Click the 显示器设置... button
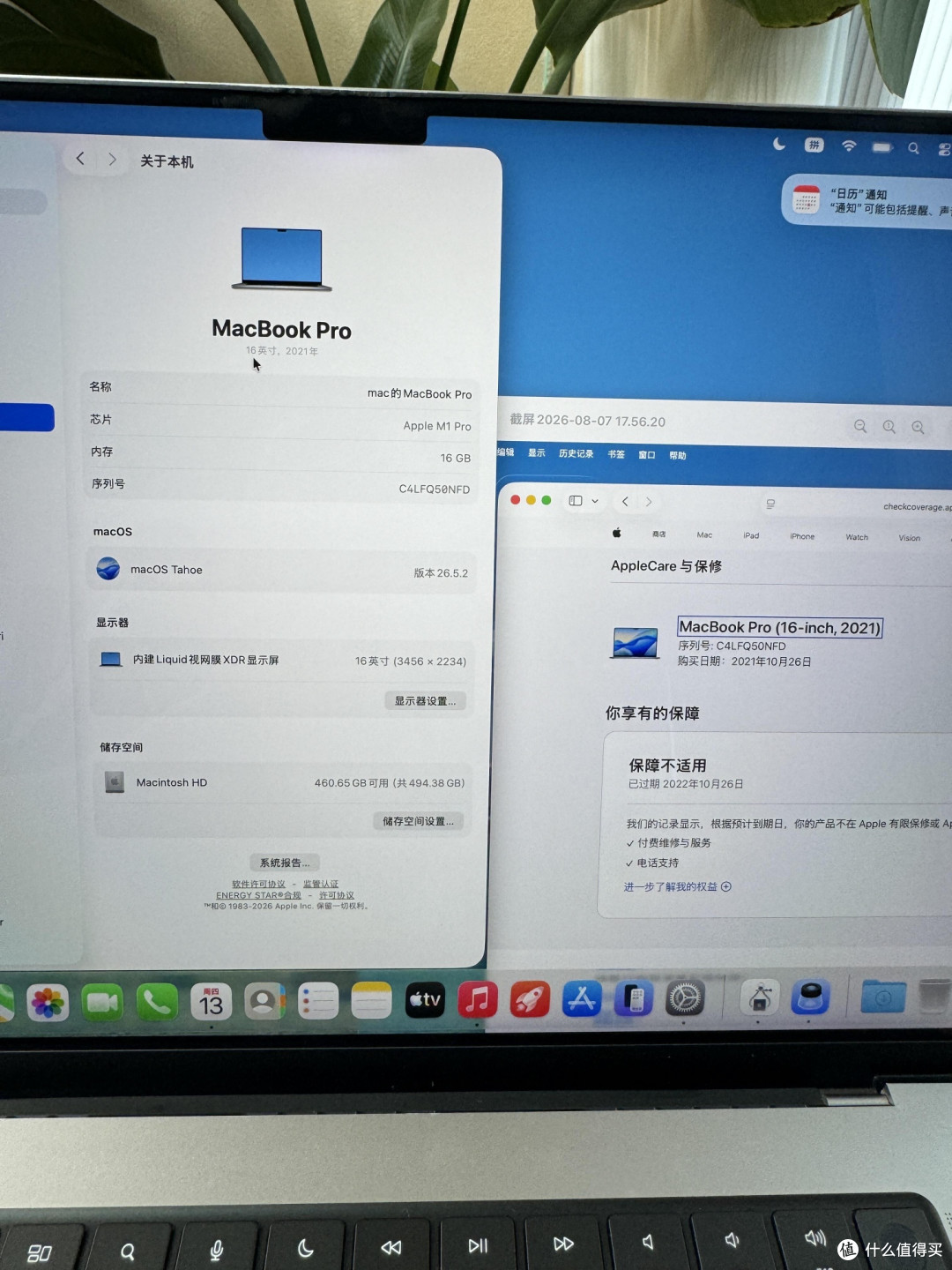Screen dimensions: 952x1270 point(425,701)
